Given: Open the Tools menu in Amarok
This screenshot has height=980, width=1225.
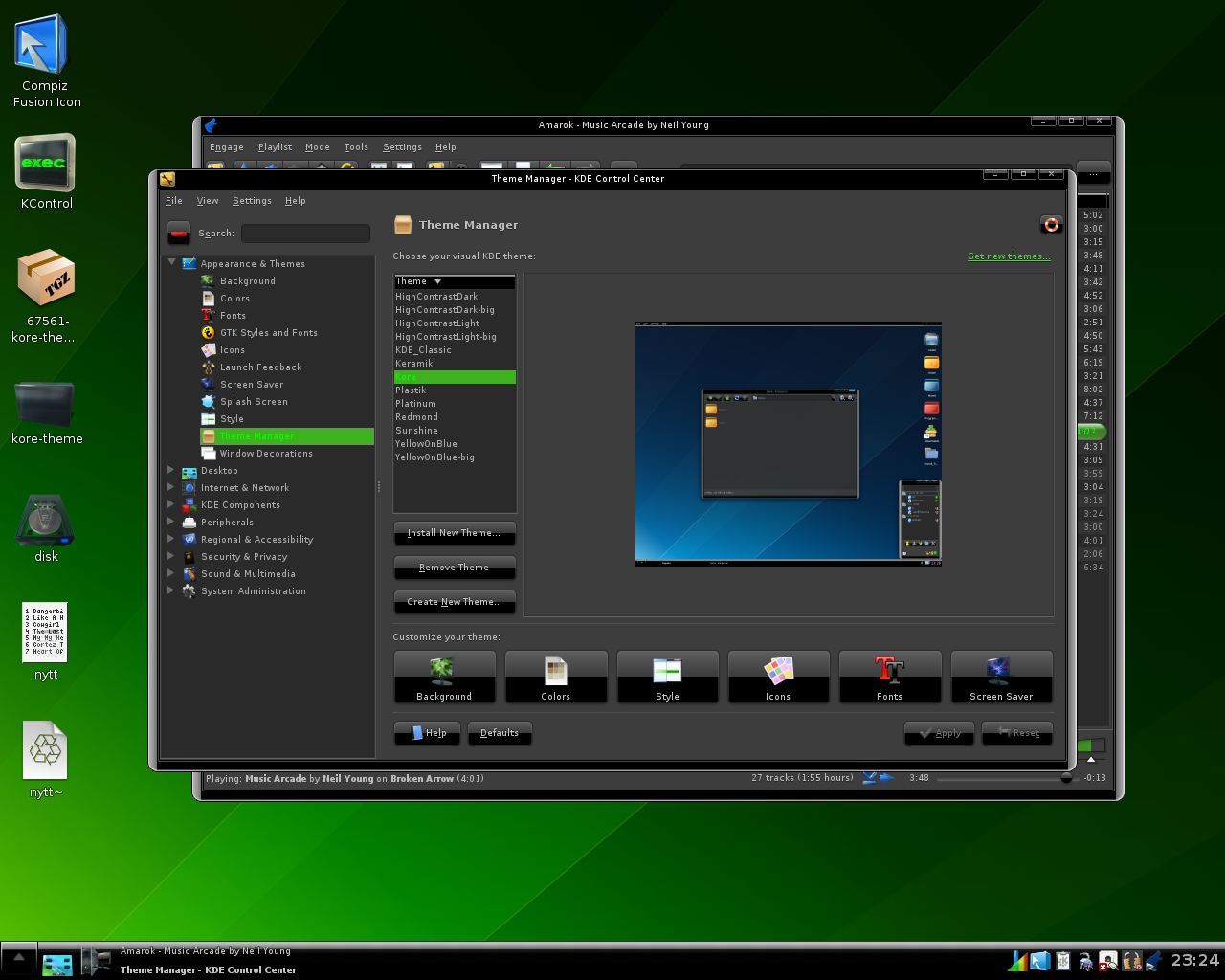Looking at the screenshot, I should 356,147.
